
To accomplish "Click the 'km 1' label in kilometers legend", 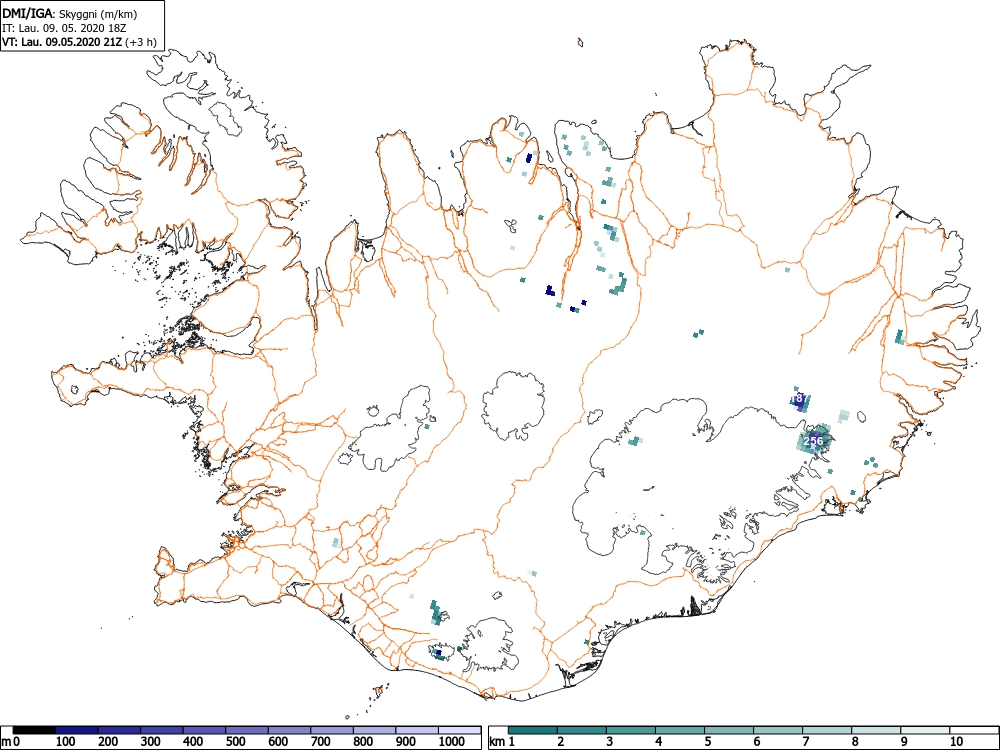I will [x=503, y=742].
